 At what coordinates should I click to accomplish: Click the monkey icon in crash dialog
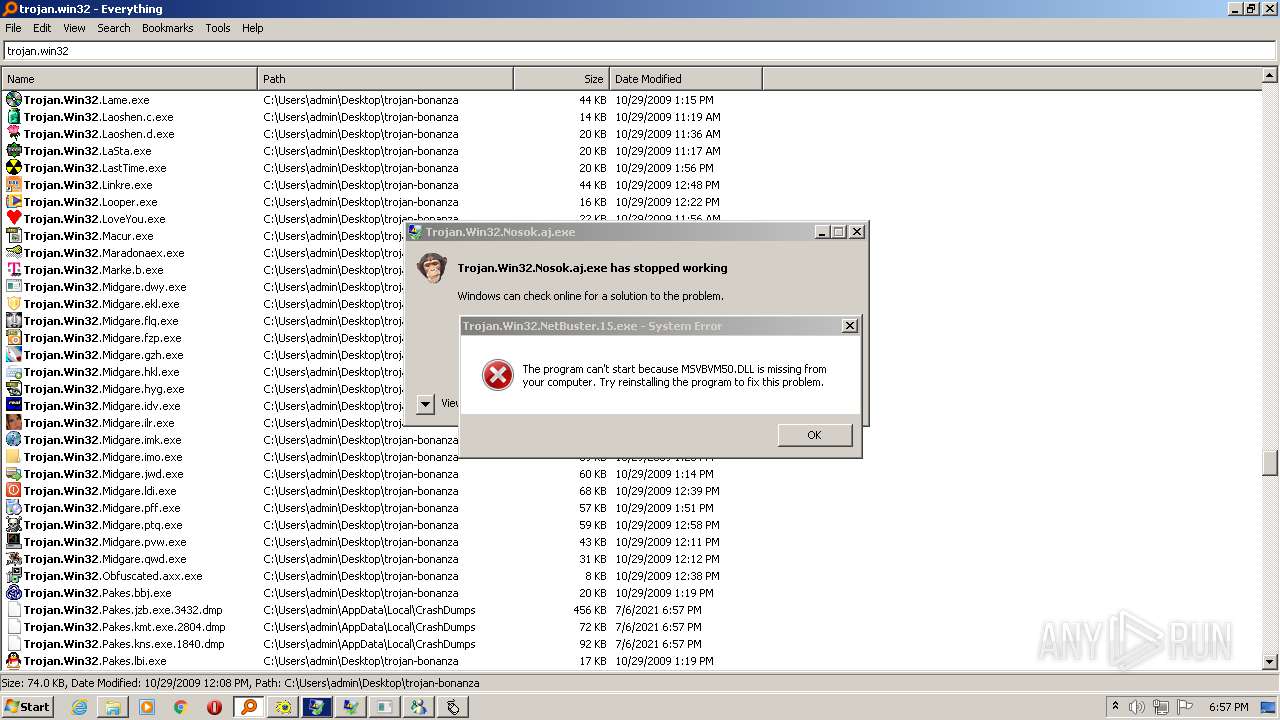431,268
